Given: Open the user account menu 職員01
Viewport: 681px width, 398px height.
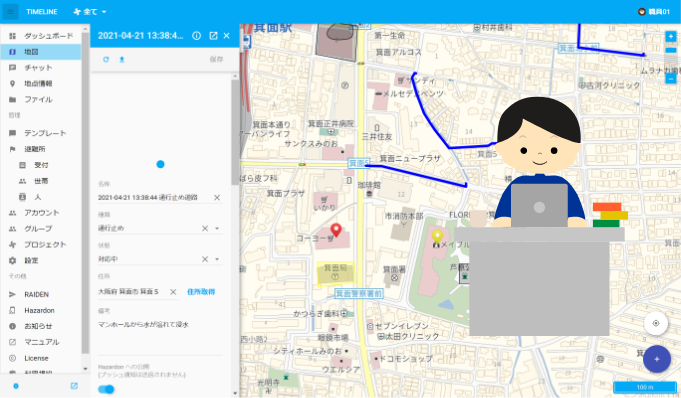Looking at the screenshot, I should click(x=654, y=12).
